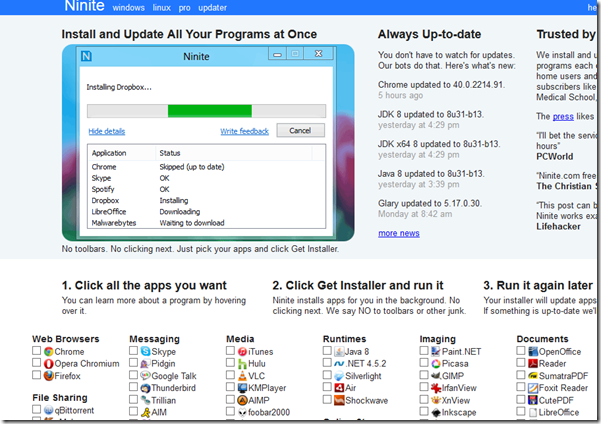Click the Chrome browser icon
Viewport: 601px width, 424px height.
coord(48,352)
